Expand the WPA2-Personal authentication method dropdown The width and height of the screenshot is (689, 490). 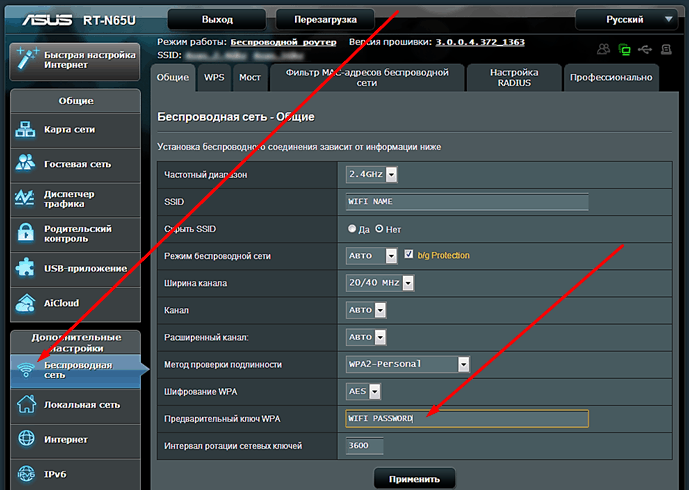407,364
